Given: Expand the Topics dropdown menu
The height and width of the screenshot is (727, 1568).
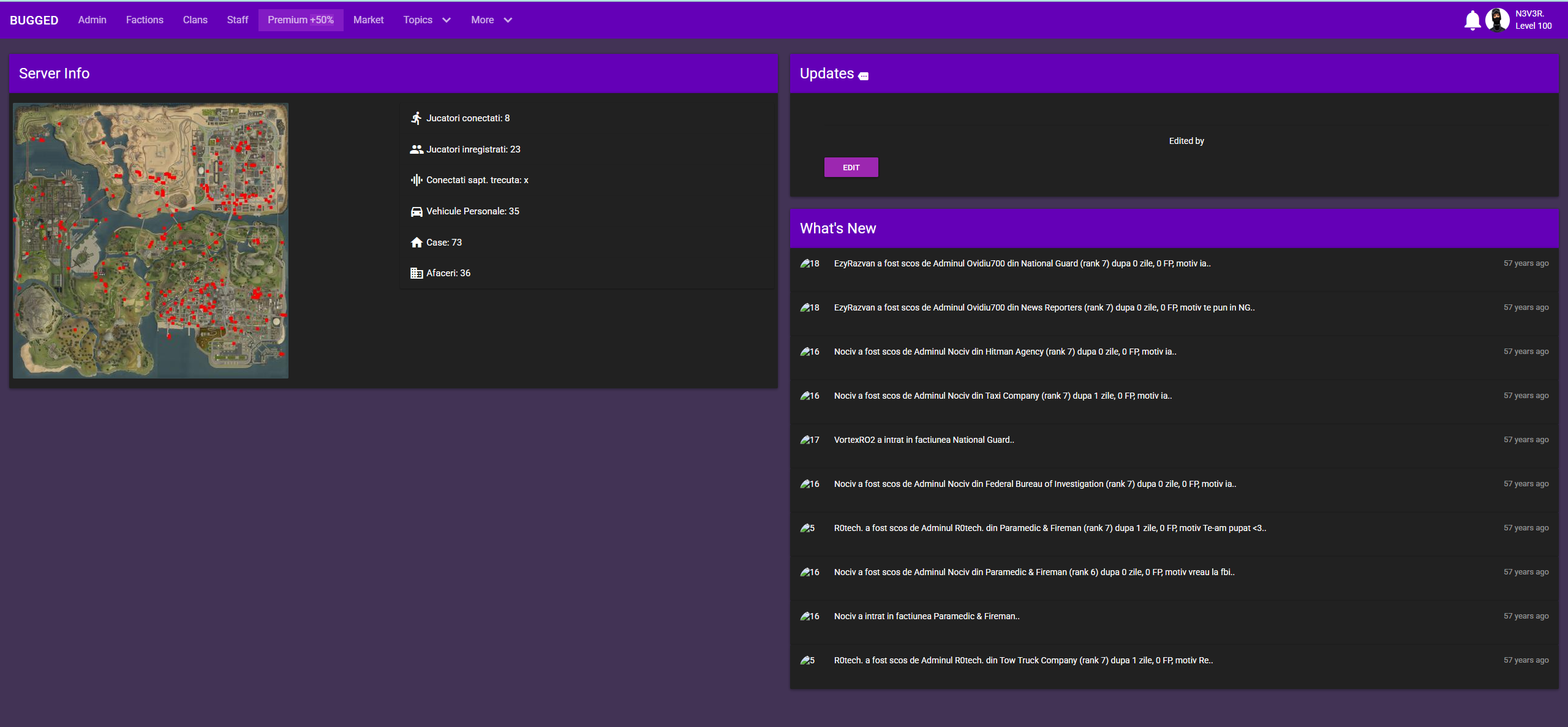Looking at the screenshot, I should point(418,20).
